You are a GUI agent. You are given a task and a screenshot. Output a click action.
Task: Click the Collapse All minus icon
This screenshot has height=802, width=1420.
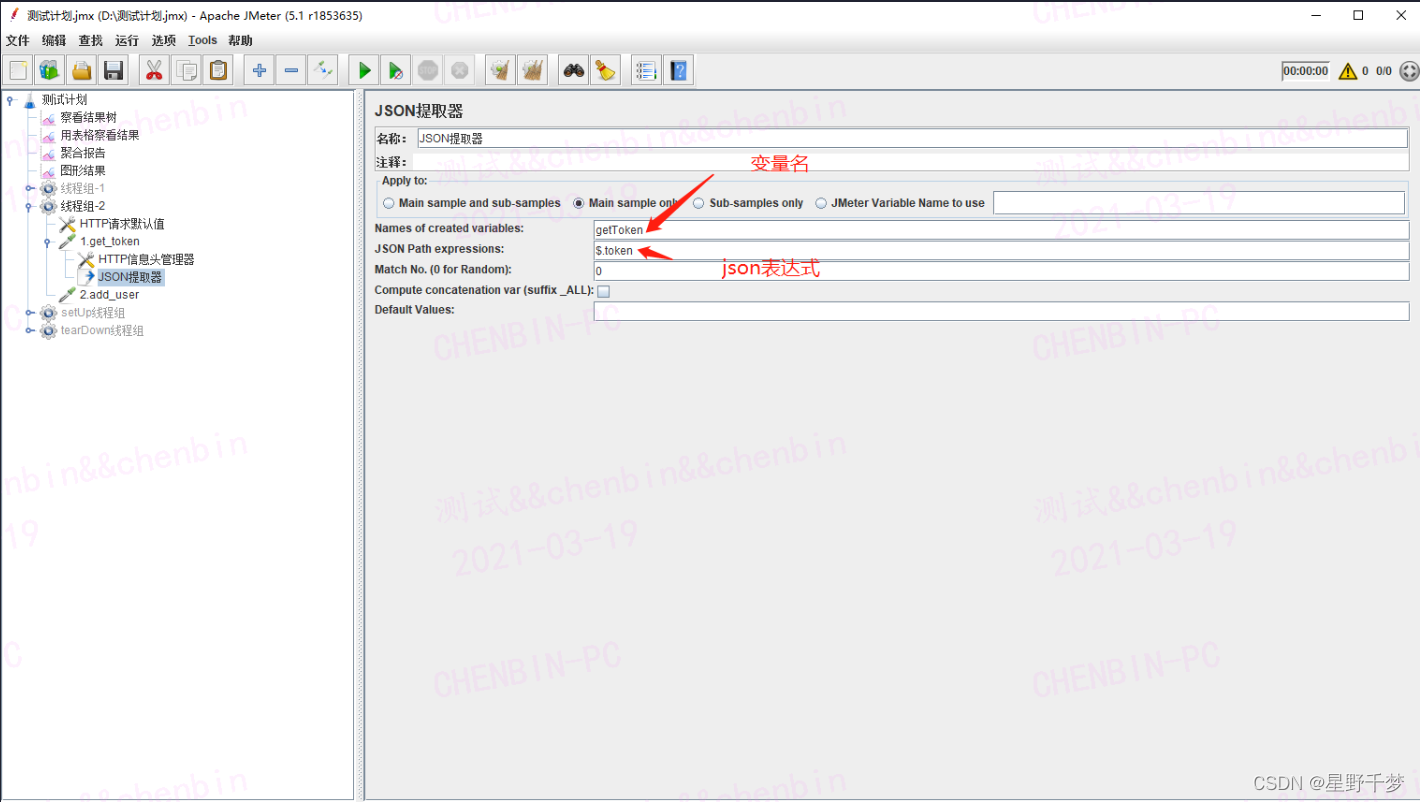coord(291,70)
